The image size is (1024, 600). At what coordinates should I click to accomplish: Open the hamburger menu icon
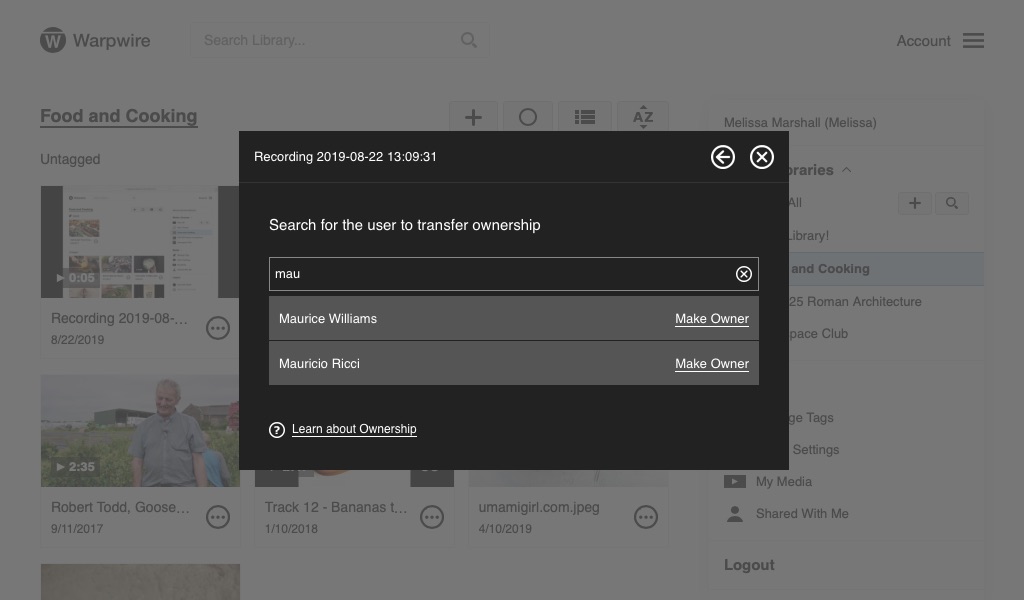point(973,40)
